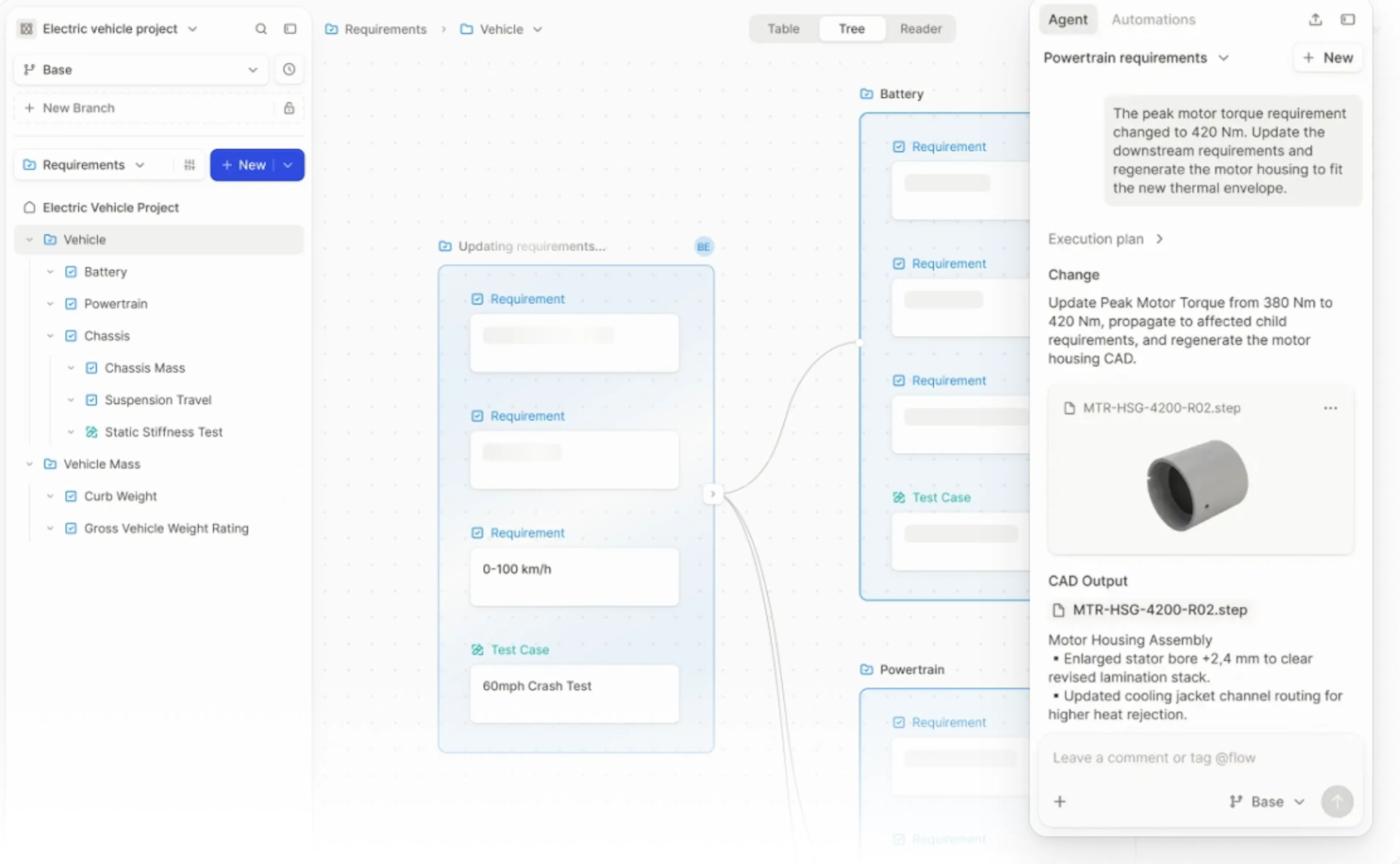Click the 60mph Crash Test card

pyautogui.click(x=574, y=693)
